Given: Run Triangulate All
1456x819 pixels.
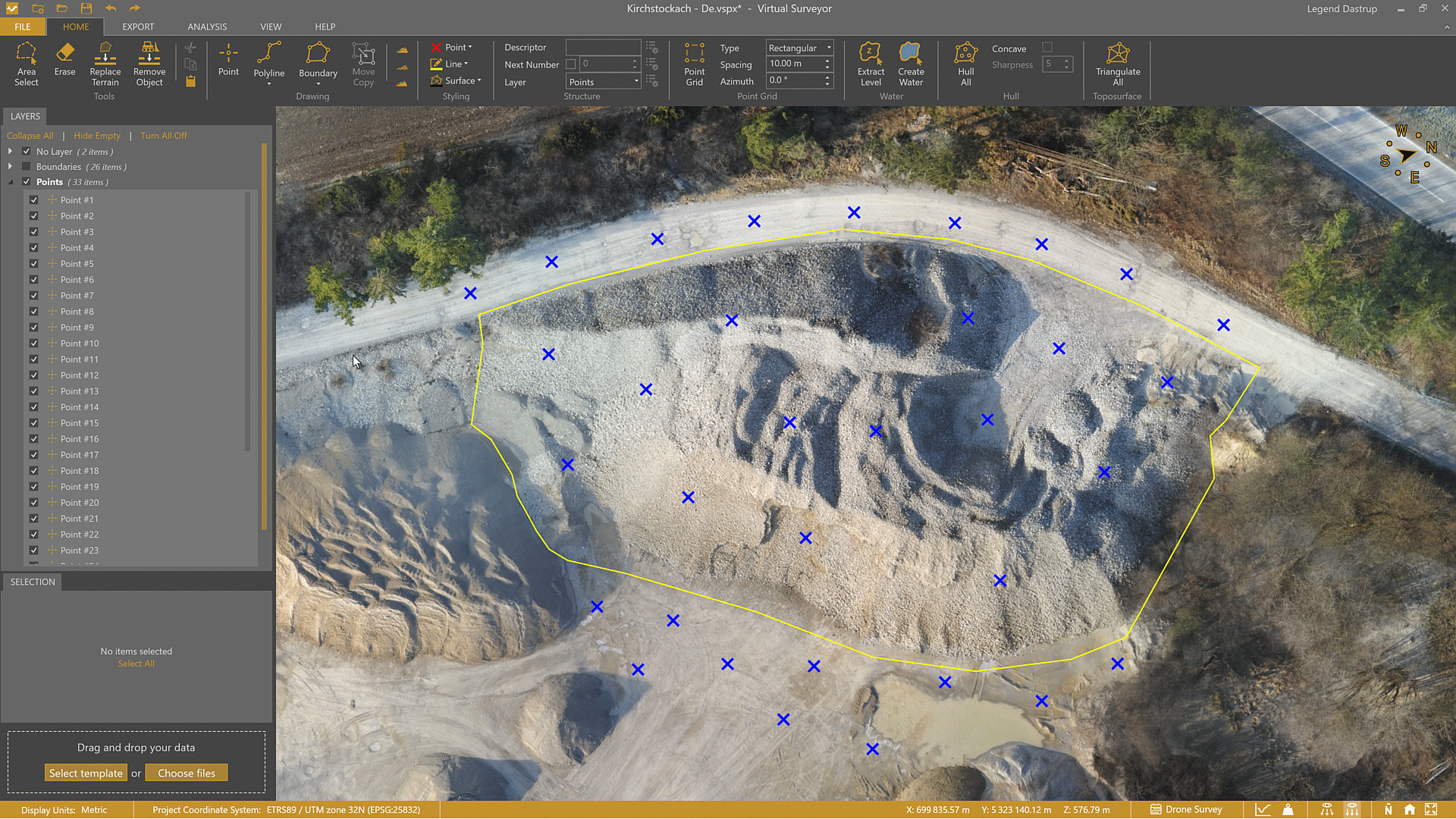Looking at the screenshot, I should click(x=1117, y=63).
